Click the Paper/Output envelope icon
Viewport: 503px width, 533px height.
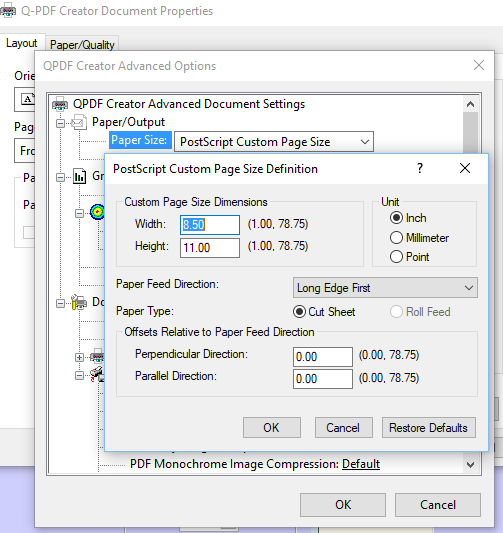click(x=79, y=122)
